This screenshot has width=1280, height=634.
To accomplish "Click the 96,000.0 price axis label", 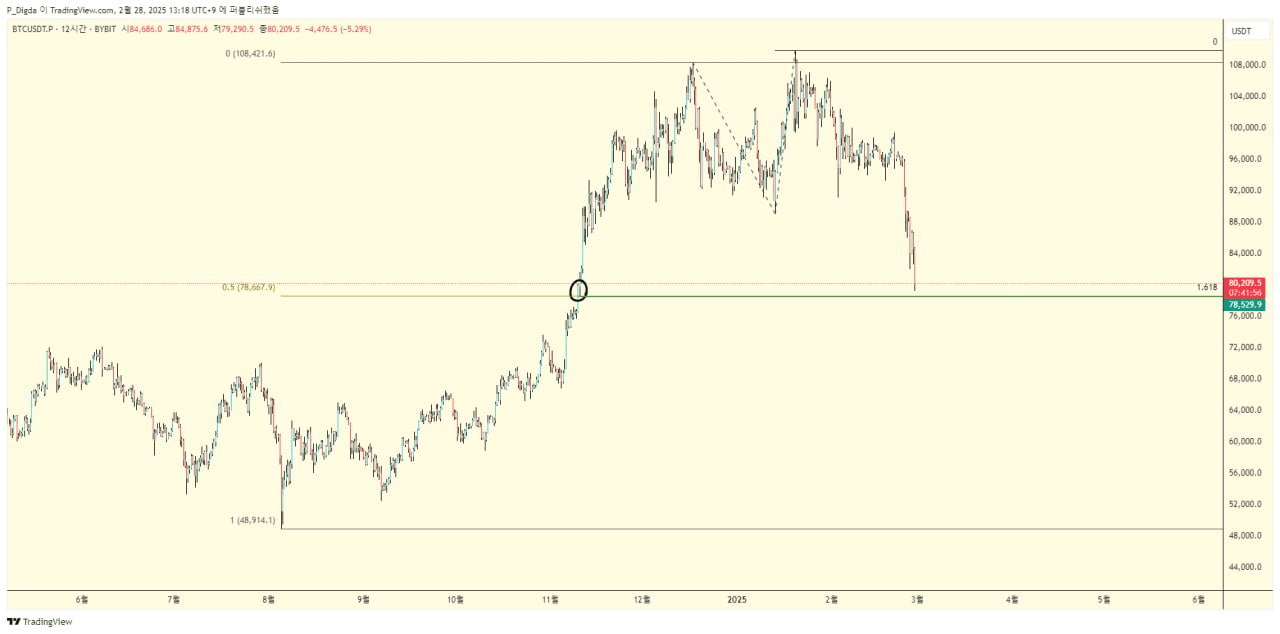I will 1246,159.
